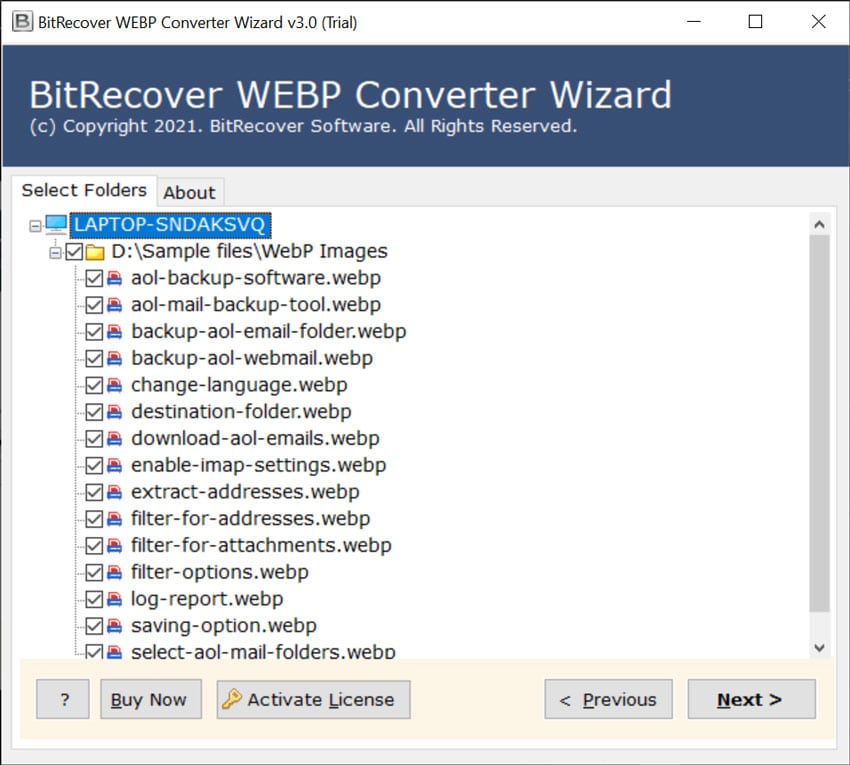Select the saving-option.webp file name
Image resolution: width=850 pixels, height=765 pixels.
[223, 626]
